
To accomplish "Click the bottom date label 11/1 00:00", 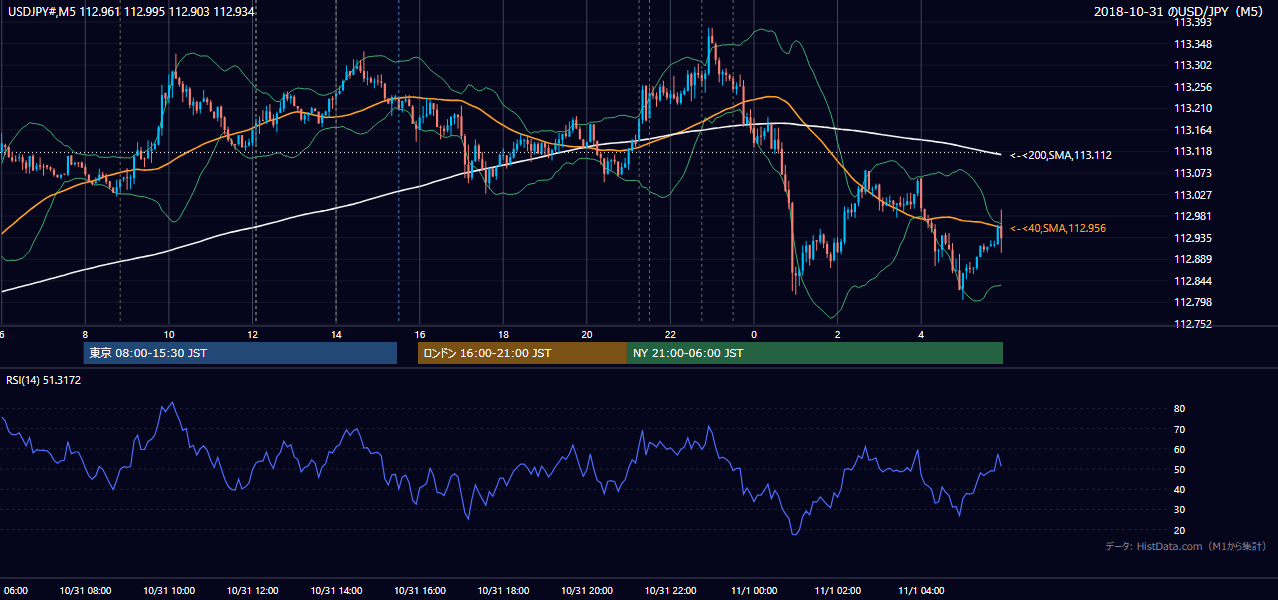I will tap(754, 591).
